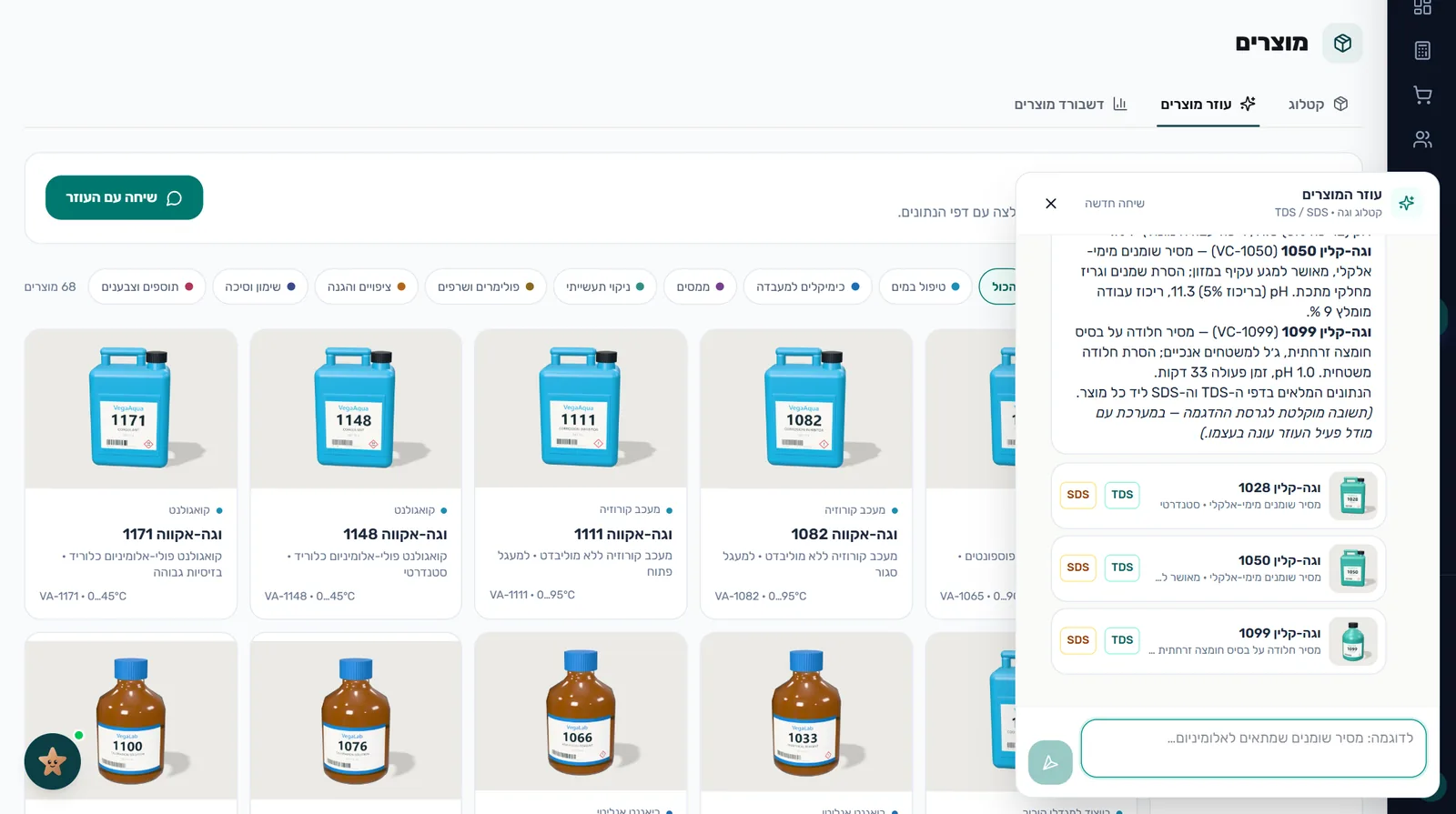This screenshot has width=1456, height=814.
Task: Open the shopping cart from the sidebar
Action: tap(1422, 95)
